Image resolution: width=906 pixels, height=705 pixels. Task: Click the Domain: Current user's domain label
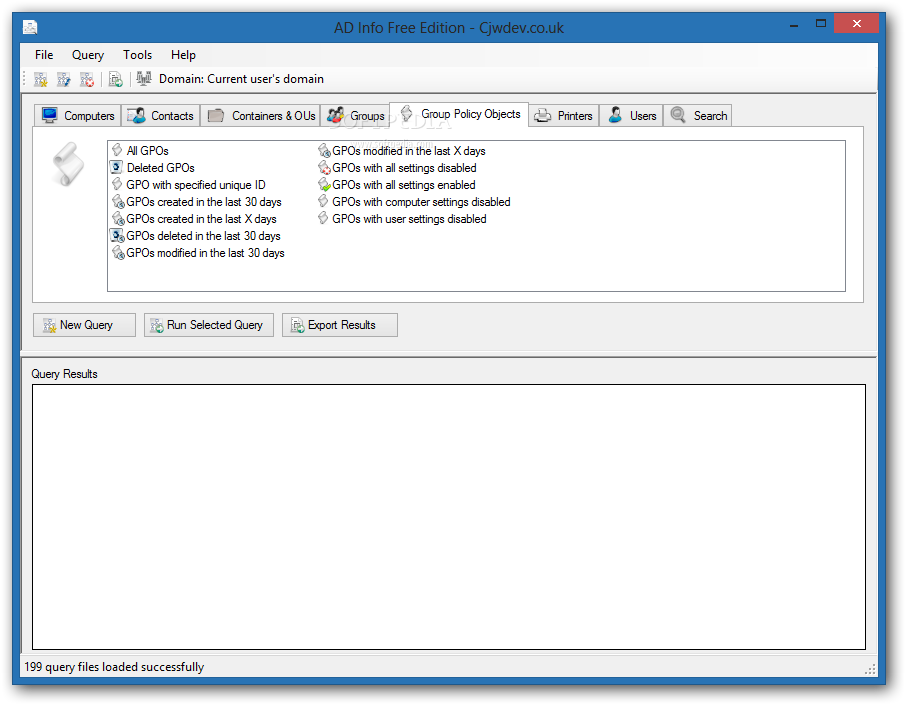click(x=241, y=79)
